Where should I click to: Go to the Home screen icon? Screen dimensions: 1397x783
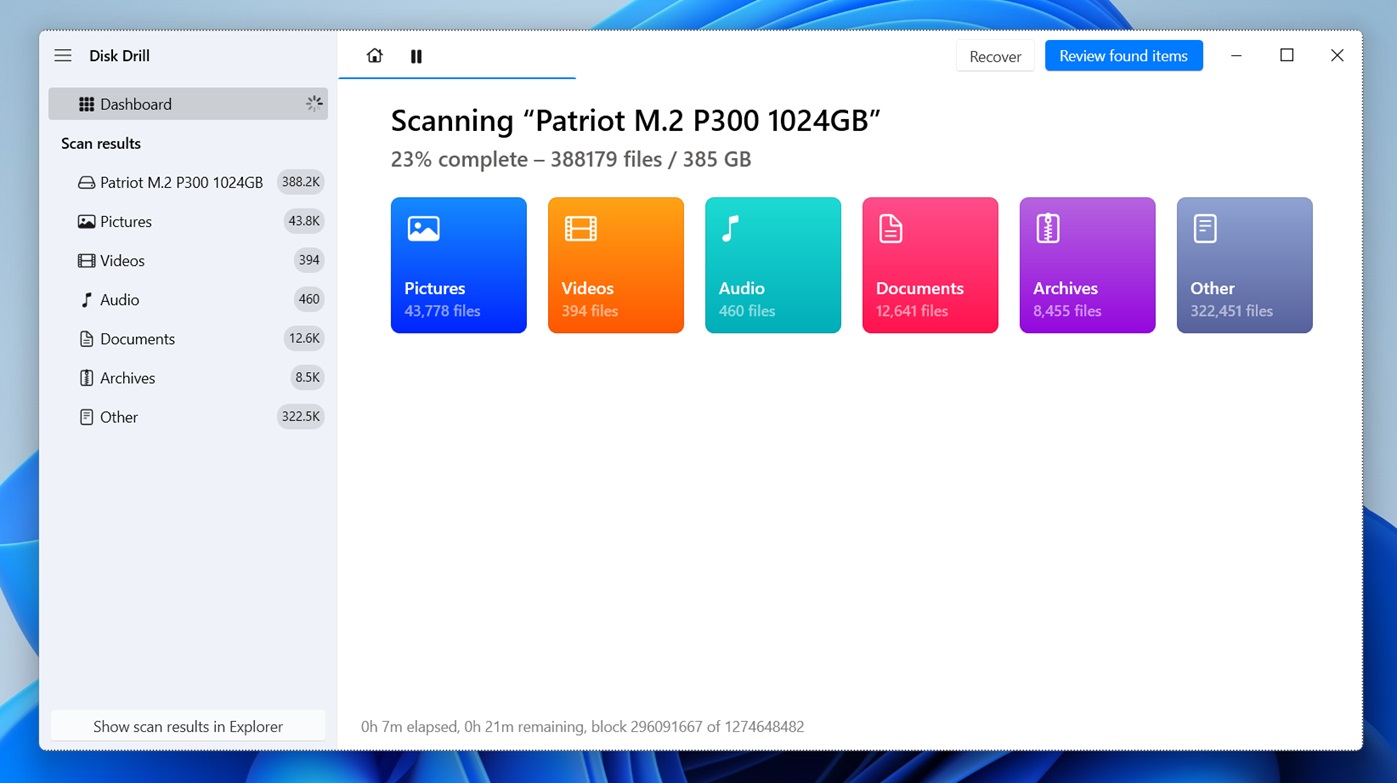pyautogui.click(x=374, y=56)
